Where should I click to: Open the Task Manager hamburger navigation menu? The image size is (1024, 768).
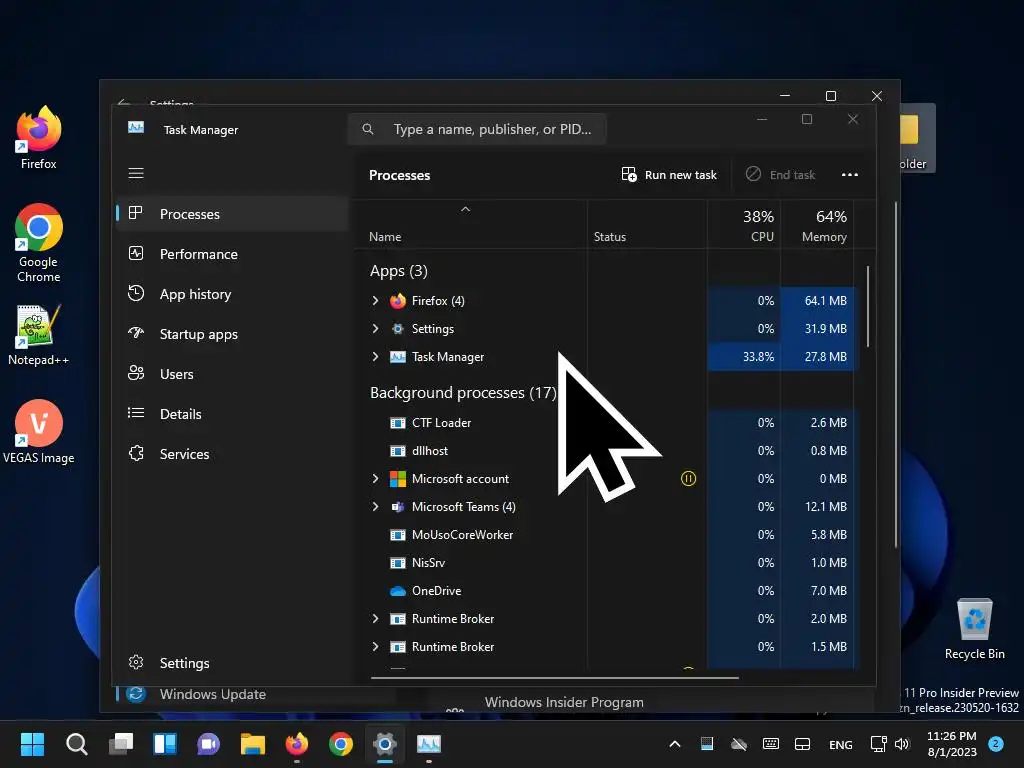[136, 173]
